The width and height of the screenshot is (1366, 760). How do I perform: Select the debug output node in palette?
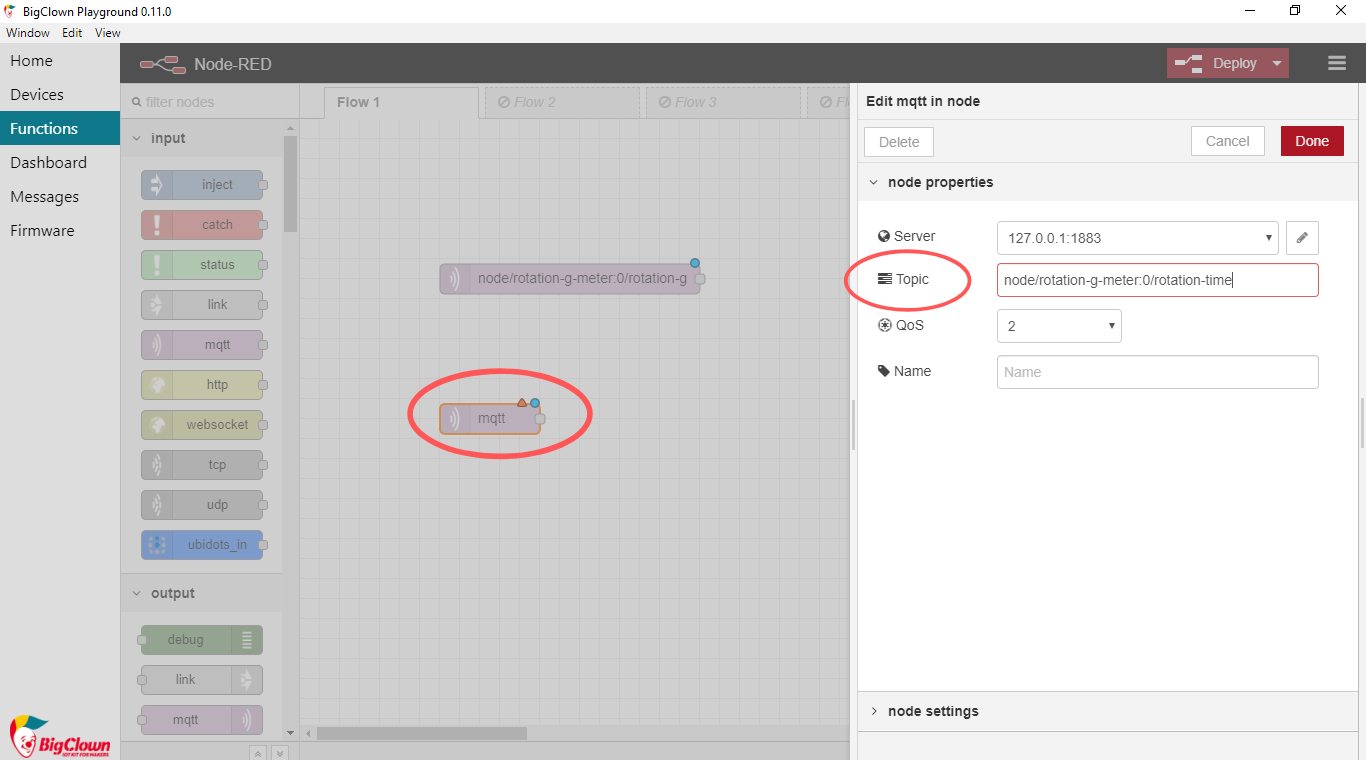tap(202, 640)
